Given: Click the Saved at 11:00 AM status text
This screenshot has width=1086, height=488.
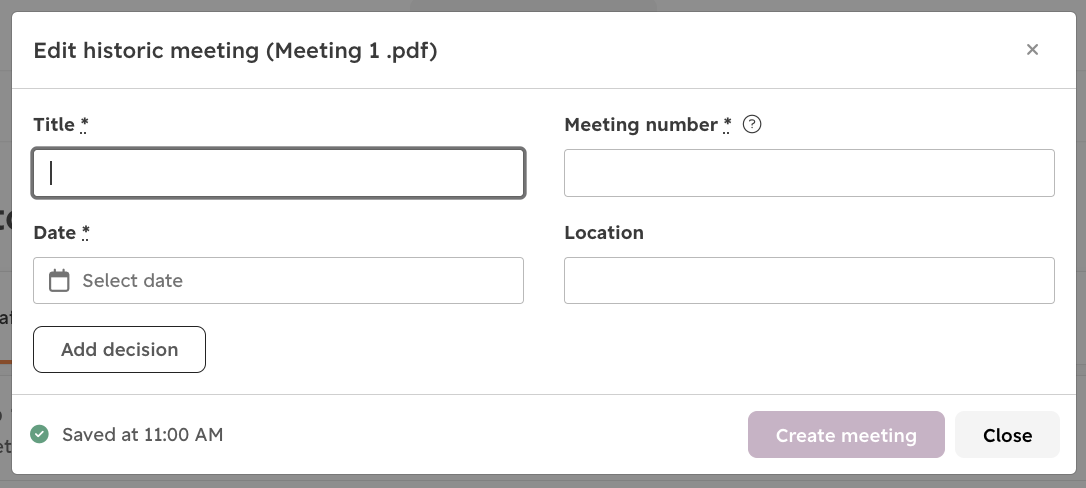Looking at the screenshot, I should (x=143, y=435).
